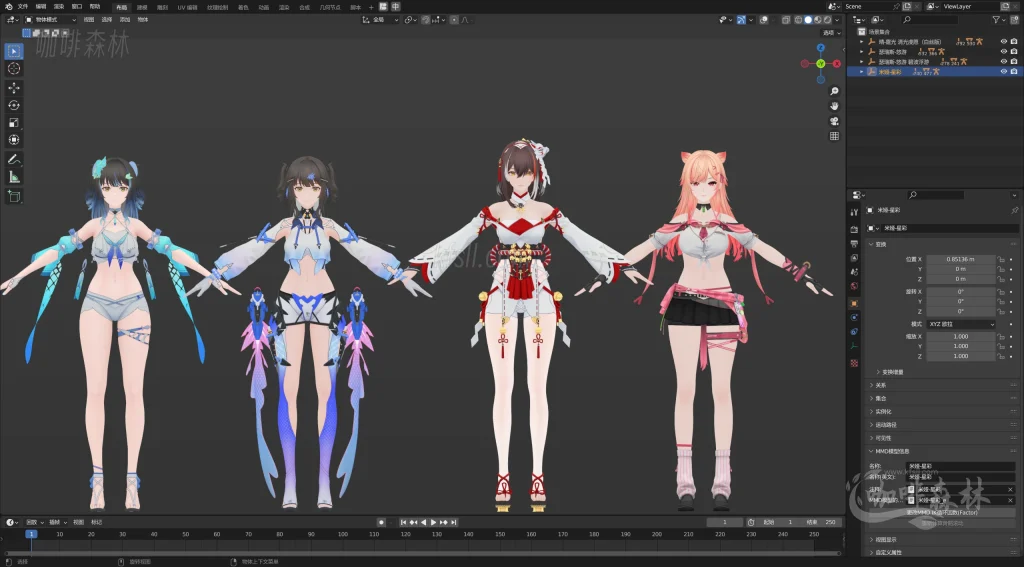Switch to the 动画 animation workspace tab

click(x=263, y=7)
